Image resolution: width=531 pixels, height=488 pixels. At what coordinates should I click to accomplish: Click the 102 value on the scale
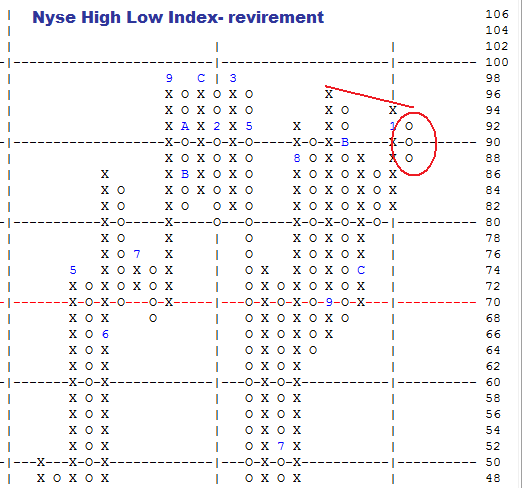[497, 46]
